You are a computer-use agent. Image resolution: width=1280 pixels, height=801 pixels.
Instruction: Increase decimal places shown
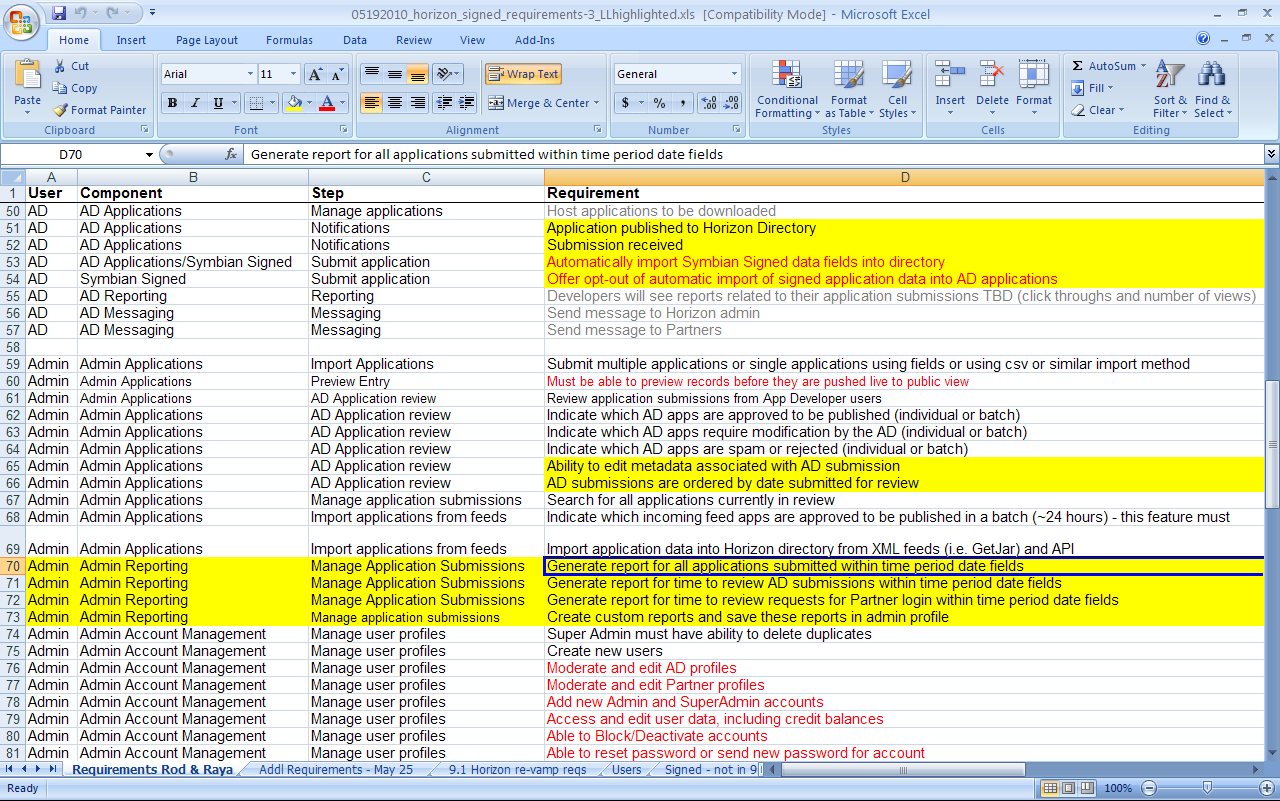point(708,103)
